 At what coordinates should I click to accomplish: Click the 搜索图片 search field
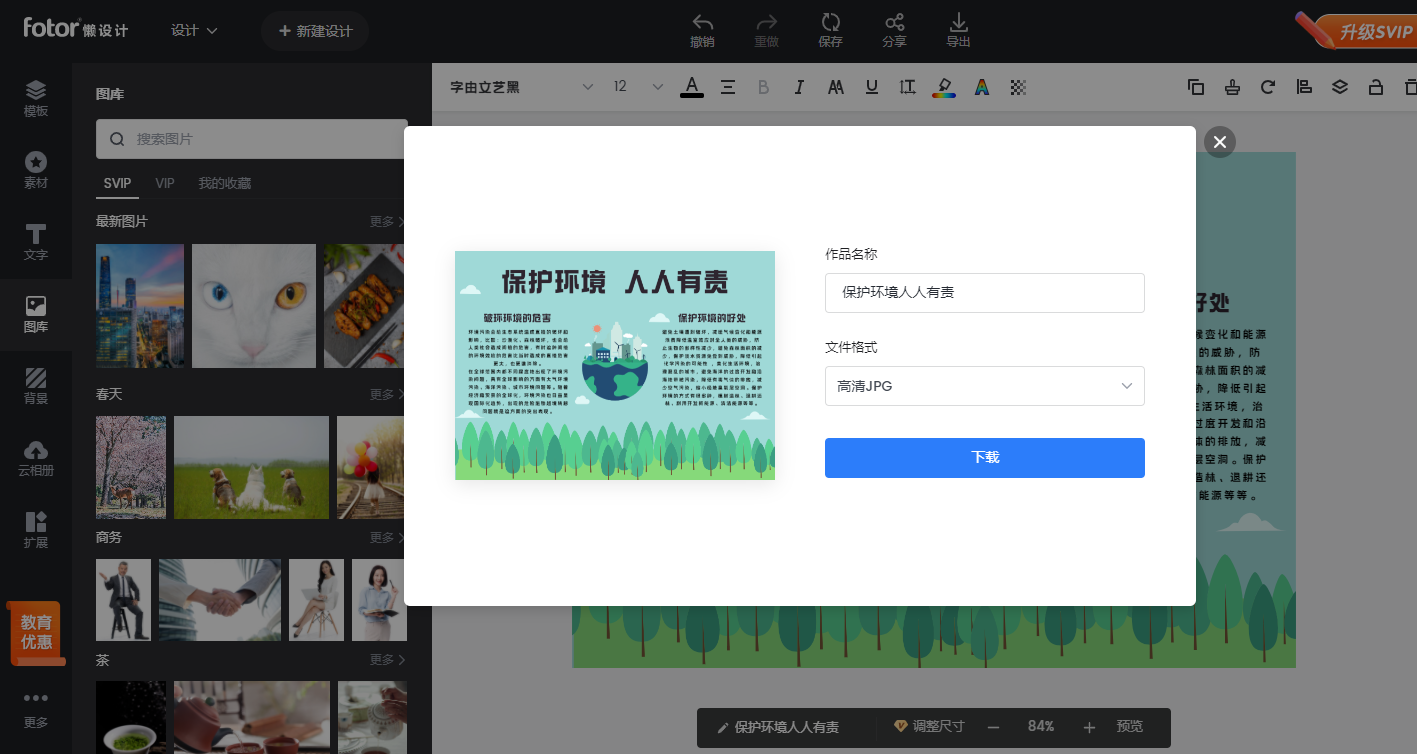pos(252,139)
